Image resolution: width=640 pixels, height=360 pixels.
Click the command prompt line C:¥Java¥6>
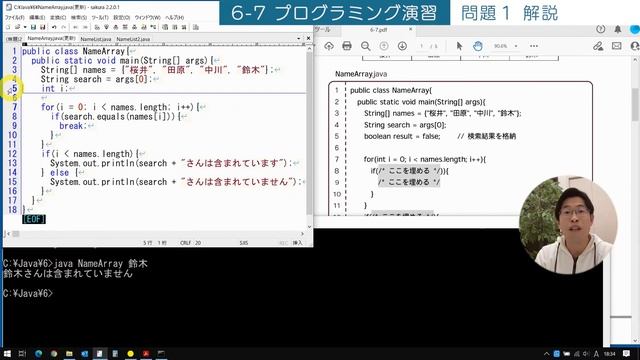point(28,293)
